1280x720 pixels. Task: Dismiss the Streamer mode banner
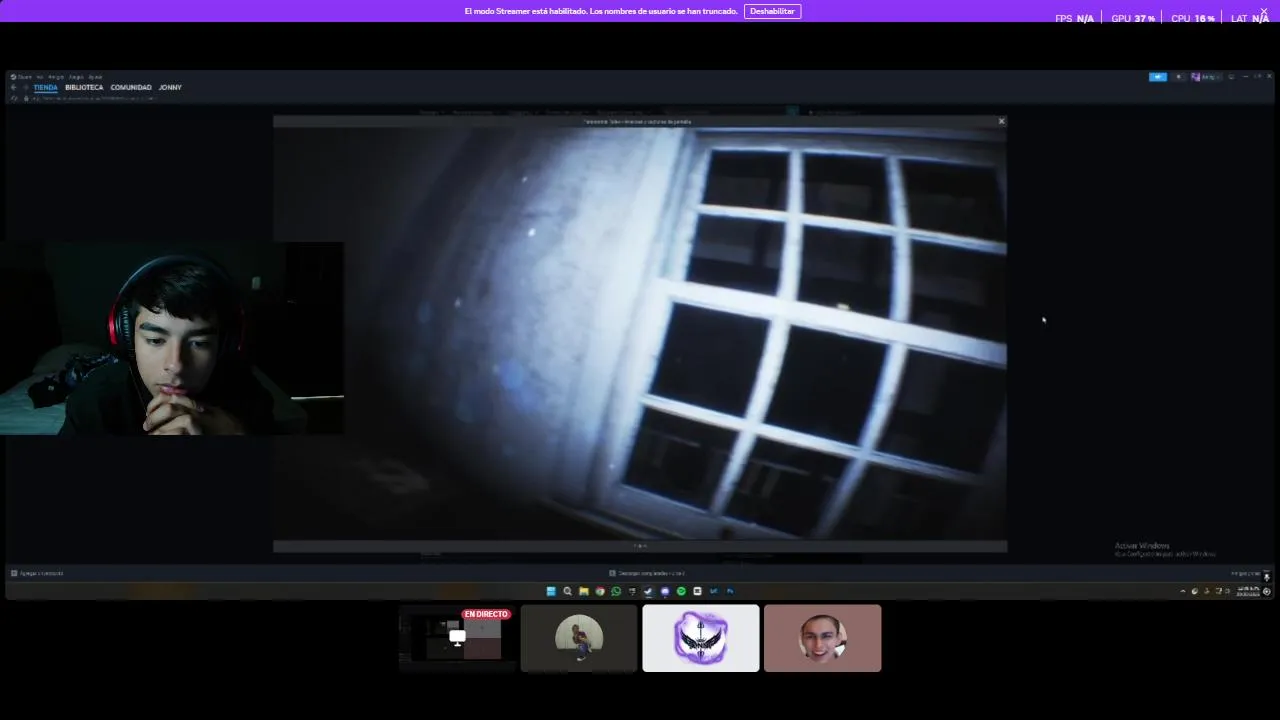pos(1263,11)
